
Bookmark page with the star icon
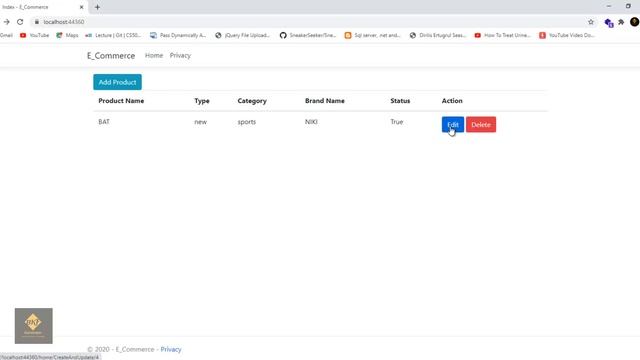coord(591,22)
